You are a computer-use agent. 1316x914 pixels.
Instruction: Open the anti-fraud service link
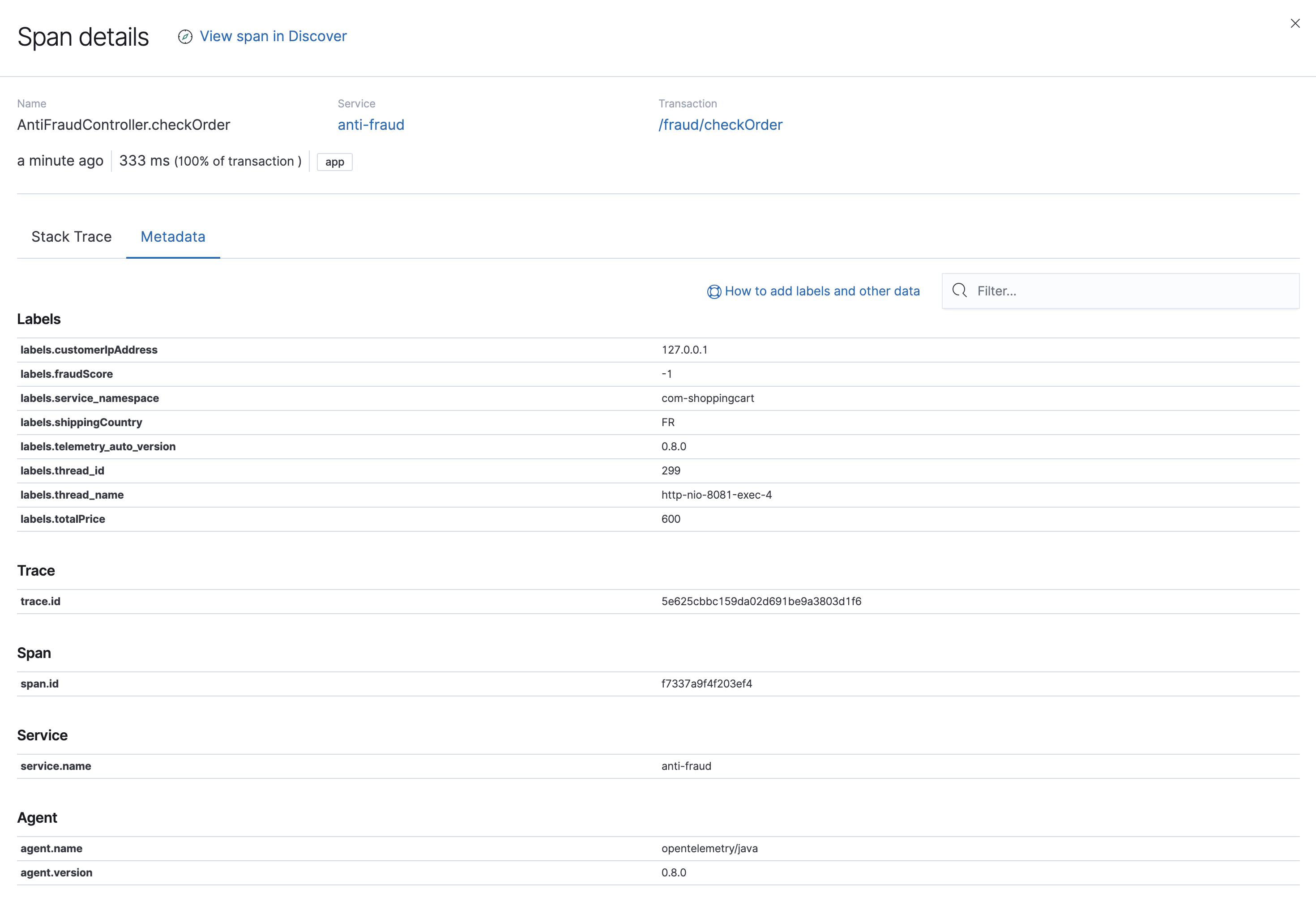click(x=371, y=125)
